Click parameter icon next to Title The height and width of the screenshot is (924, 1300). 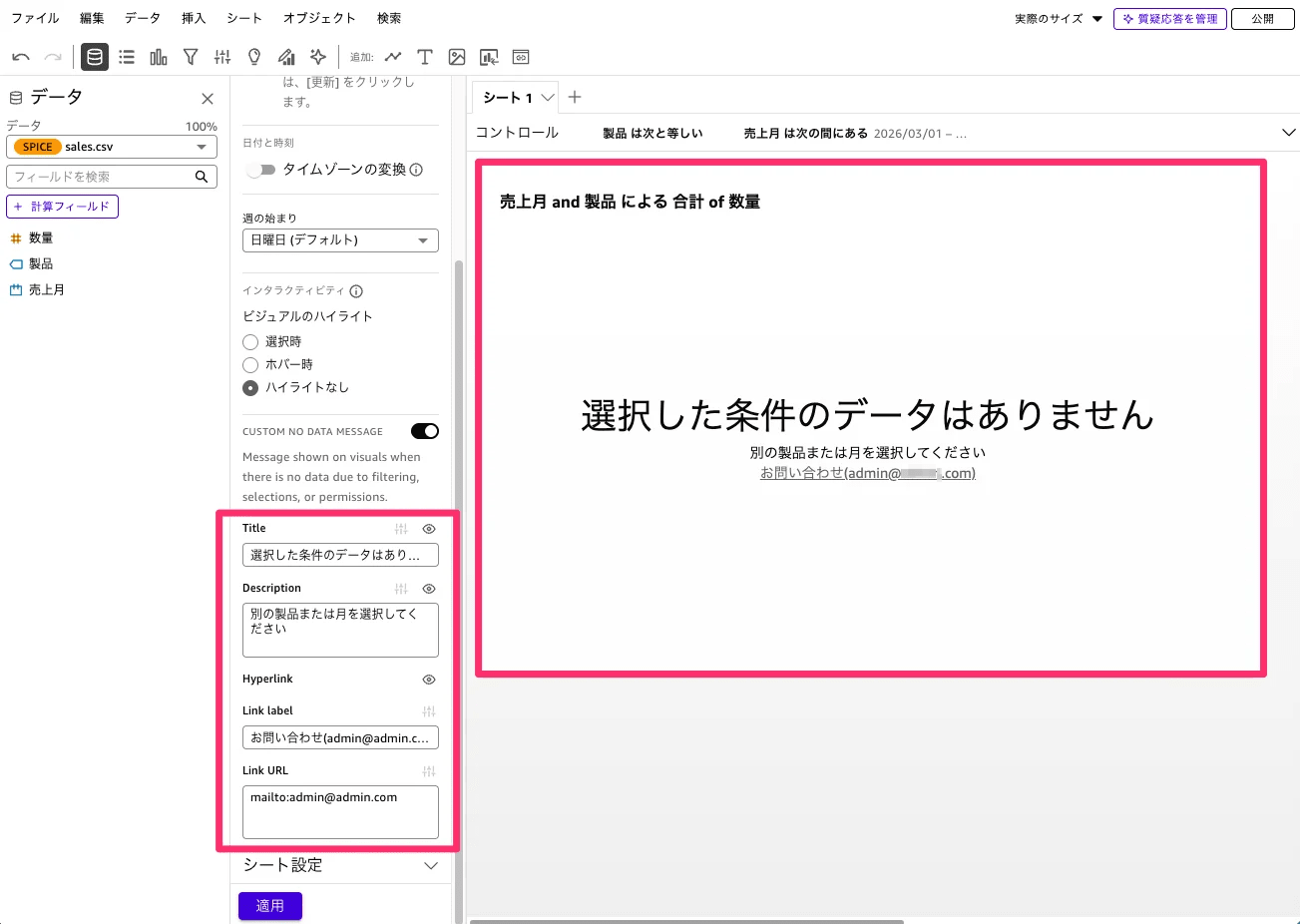pyautogui.click(x=401, y=529)
